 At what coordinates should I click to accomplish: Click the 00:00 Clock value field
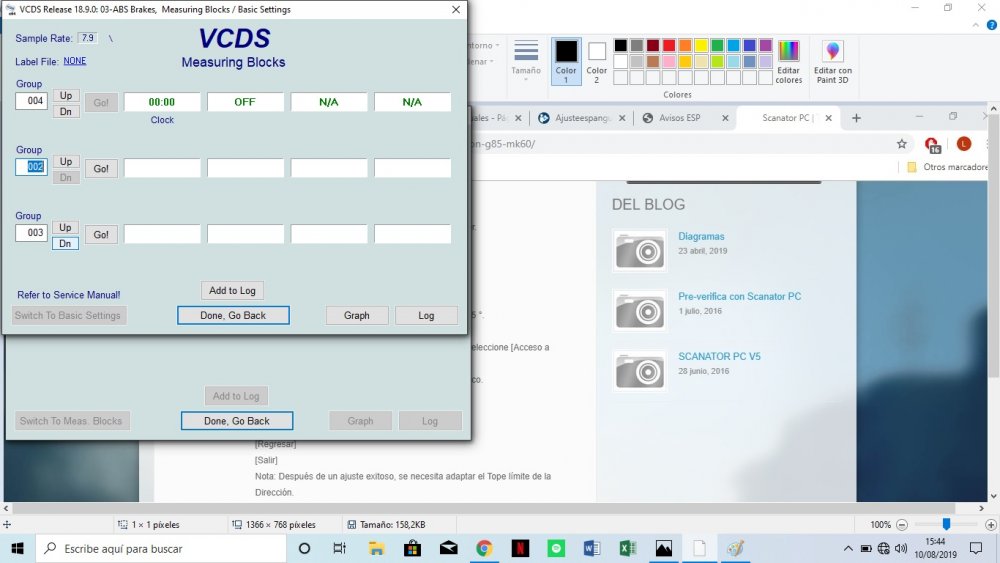(x=162, y=102)
